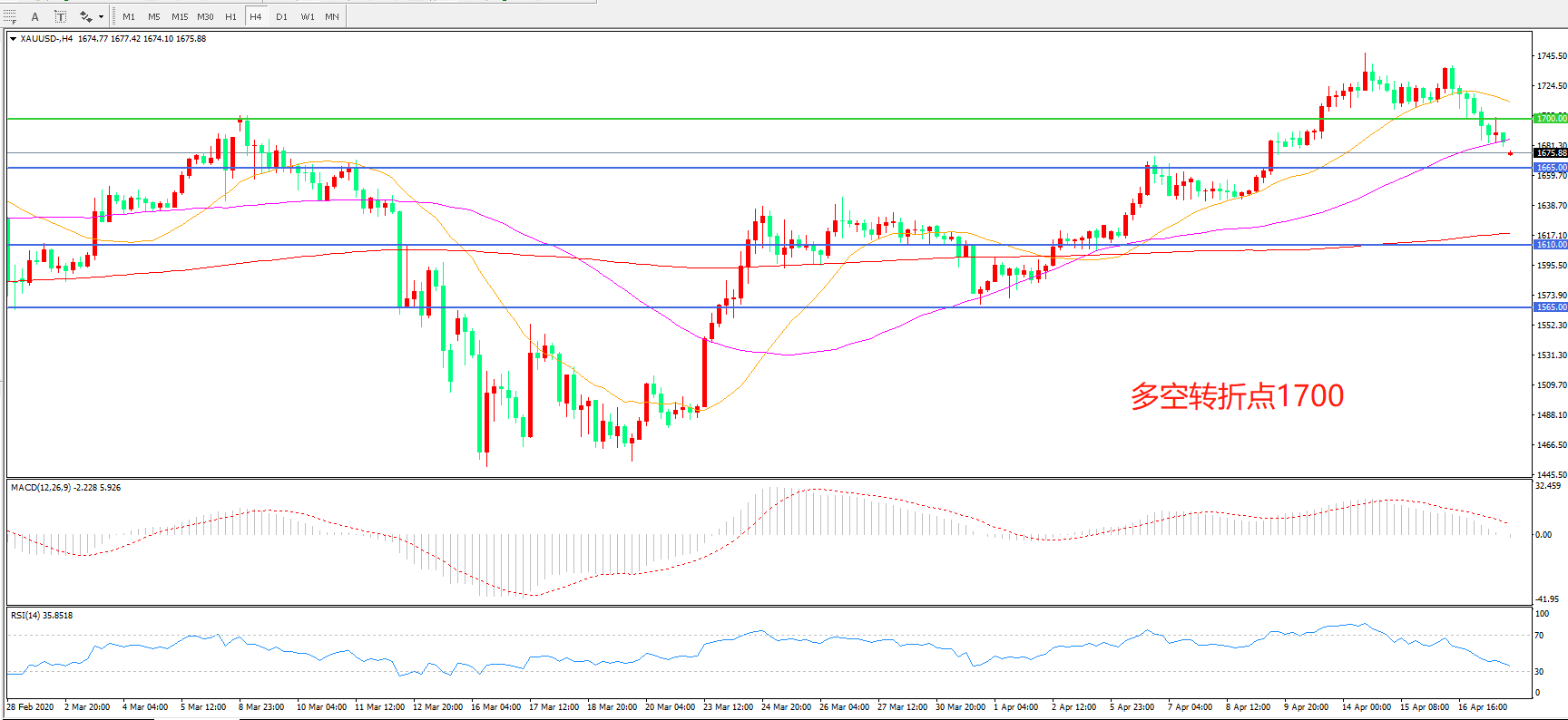Select the H1 timeframe button
The width and height of the screenshot is (1568, 720).
click(230, 16)
